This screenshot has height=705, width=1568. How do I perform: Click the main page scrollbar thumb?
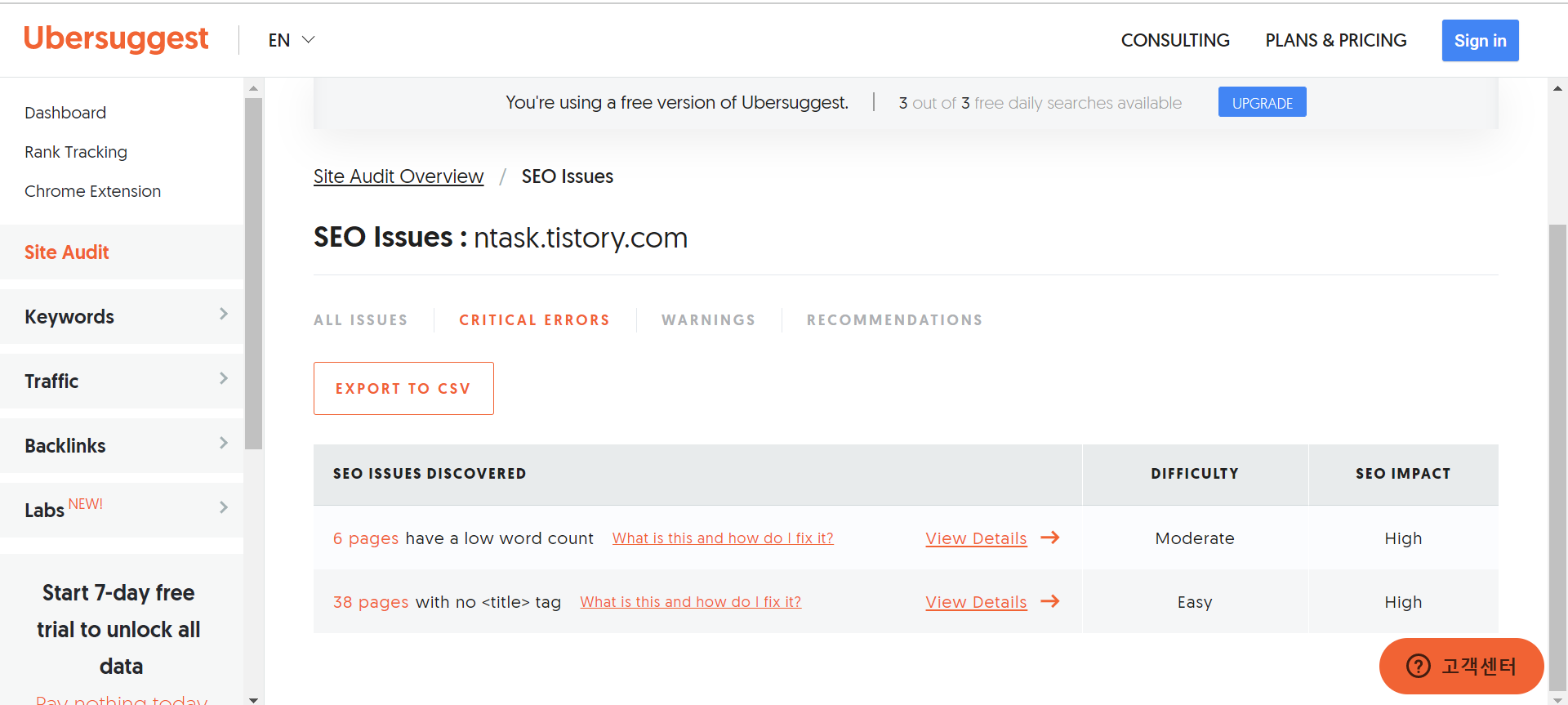[x=1557, y=457]
